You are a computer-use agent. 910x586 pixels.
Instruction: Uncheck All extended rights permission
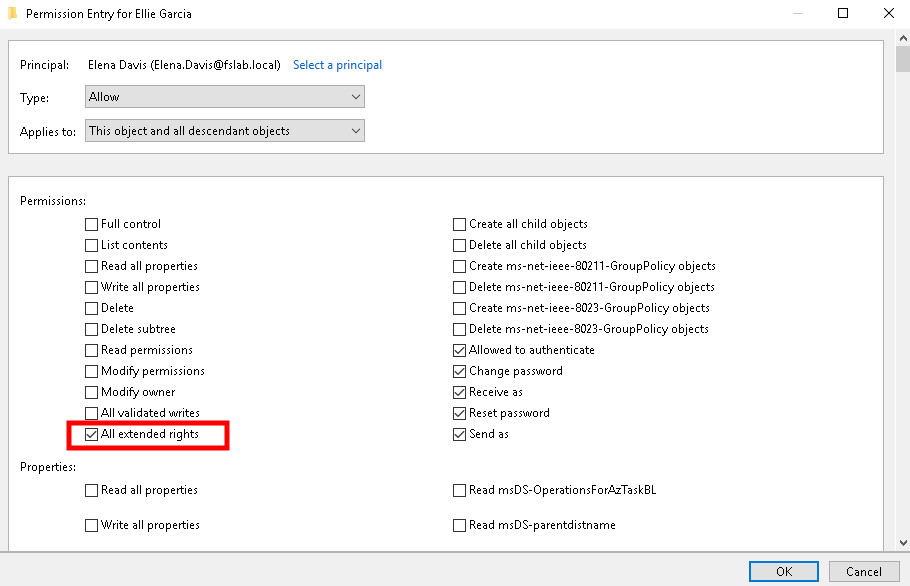click(92, 434)
